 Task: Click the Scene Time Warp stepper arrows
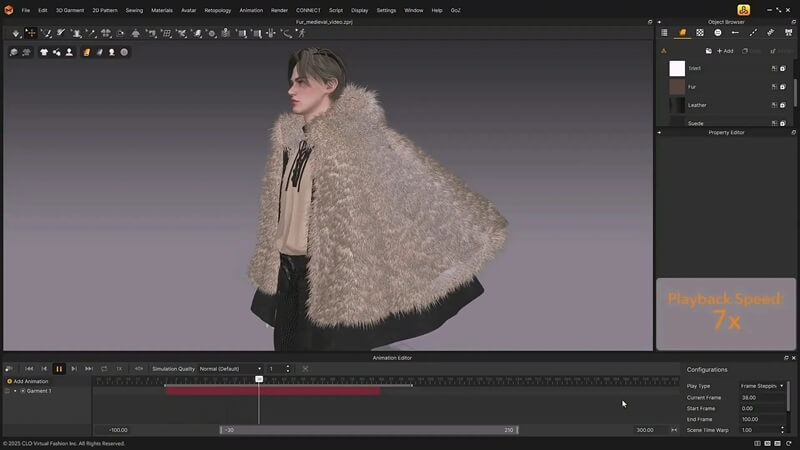[782, 430]
